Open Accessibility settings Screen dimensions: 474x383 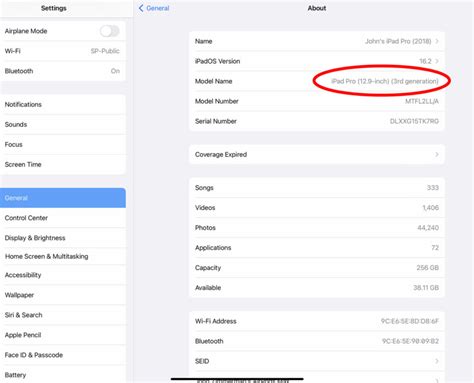pyautogui.click(x=63, y=275)
